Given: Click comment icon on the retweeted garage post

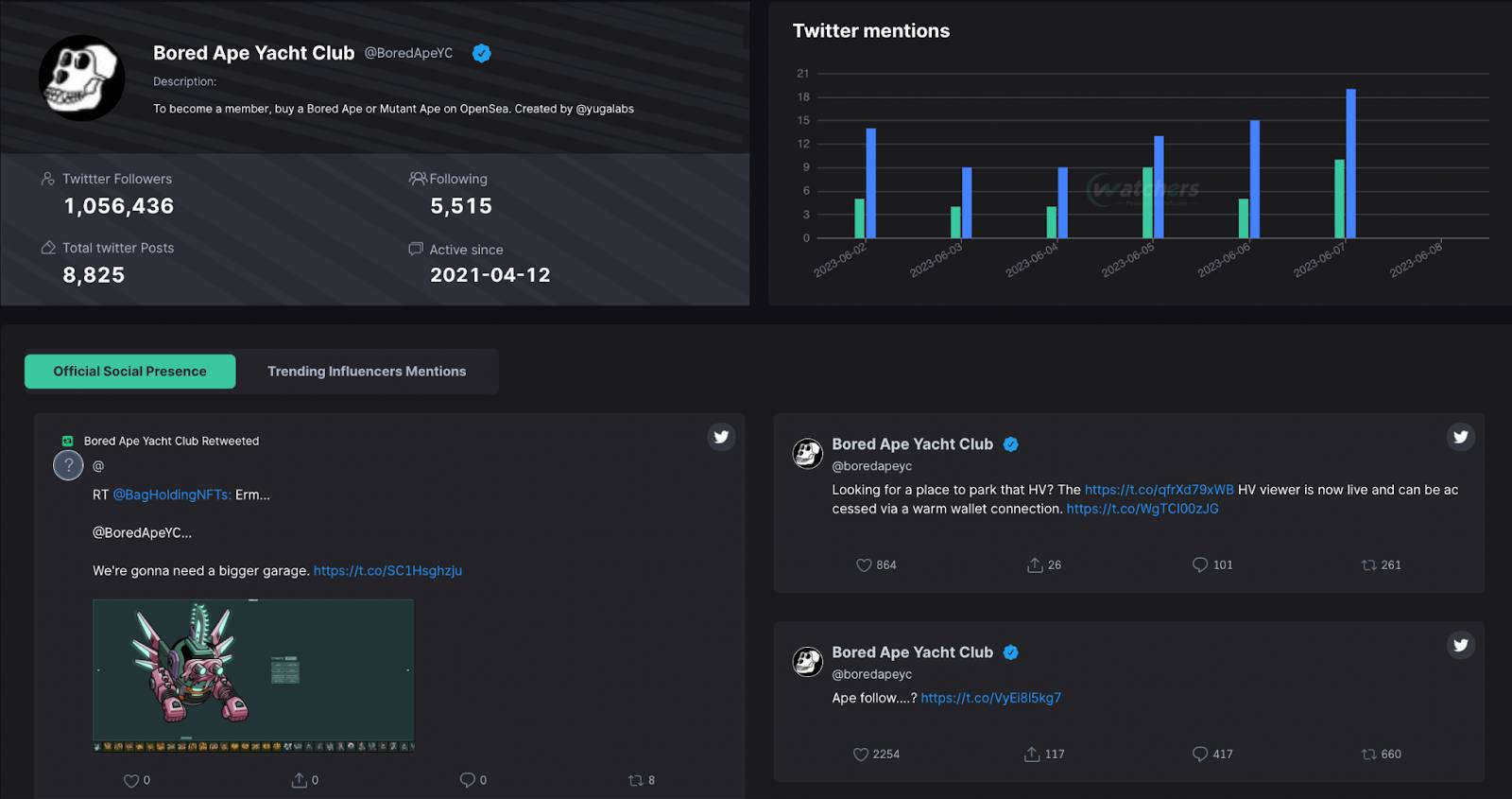Looking at the screenshot, I should point(467,780).
